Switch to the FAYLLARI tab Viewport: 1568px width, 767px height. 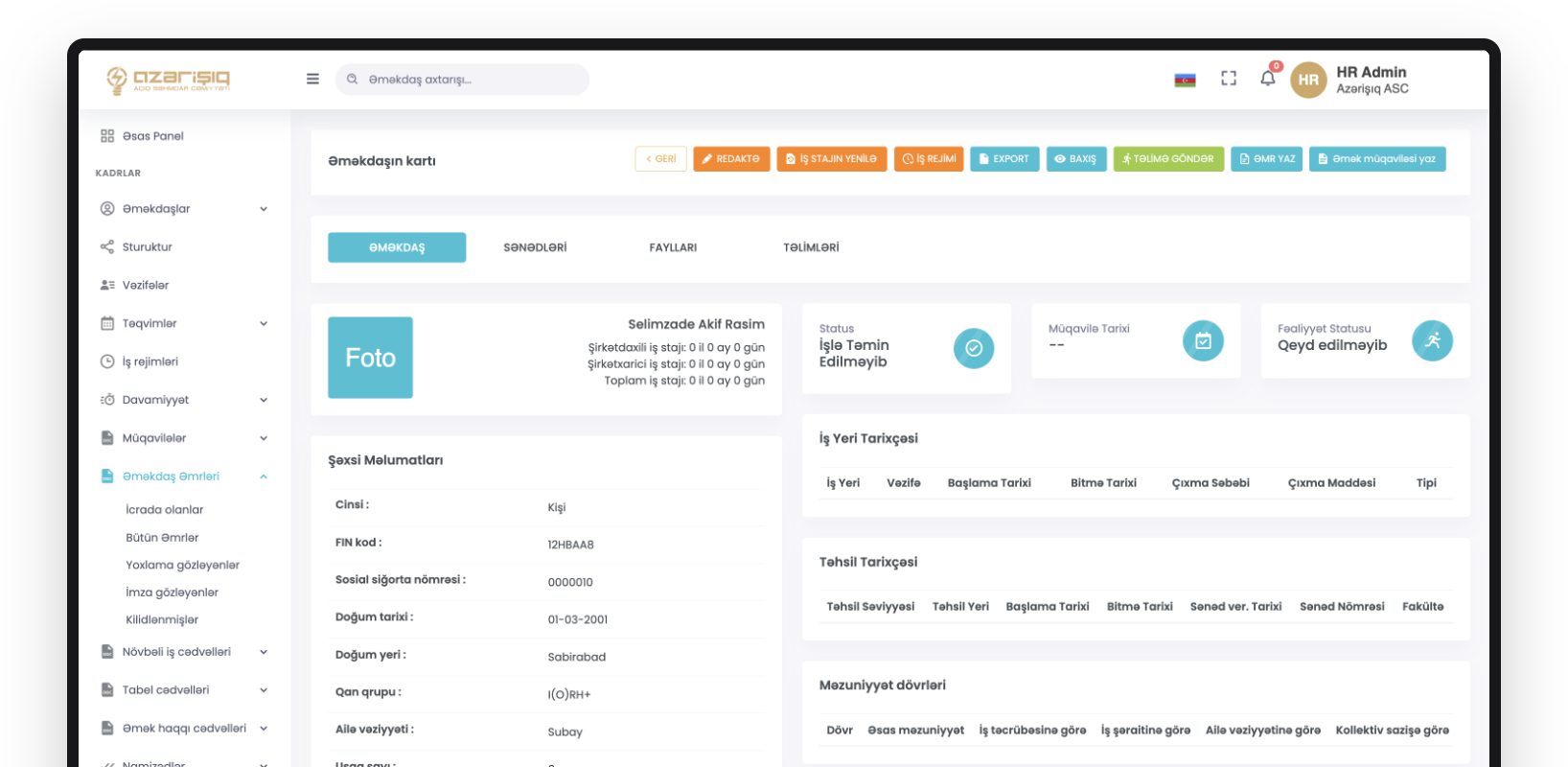click(x=673, y=247)
